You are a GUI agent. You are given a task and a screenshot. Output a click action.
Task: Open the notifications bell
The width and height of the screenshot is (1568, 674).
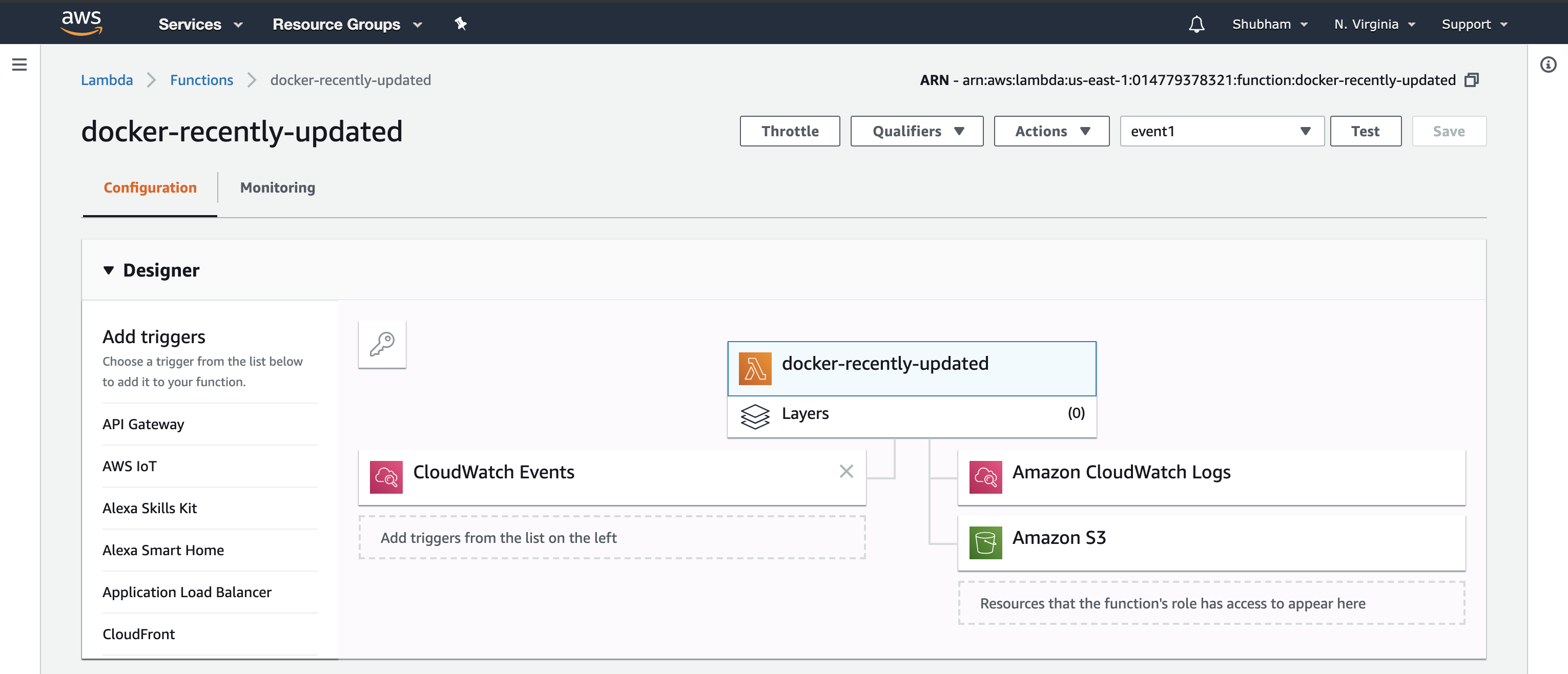pos(1196,25)
